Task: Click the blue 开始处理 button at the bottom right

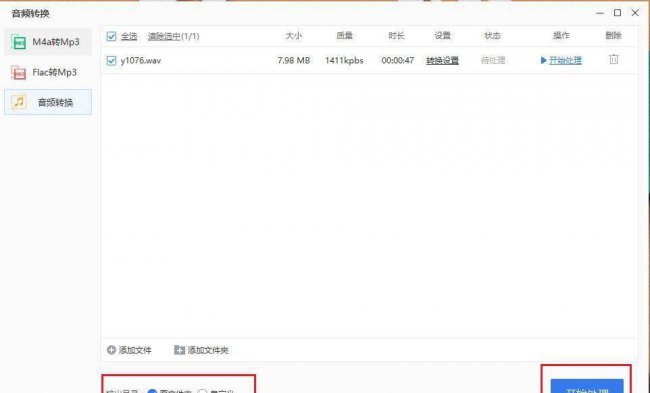Action: (x=587, y=386)
